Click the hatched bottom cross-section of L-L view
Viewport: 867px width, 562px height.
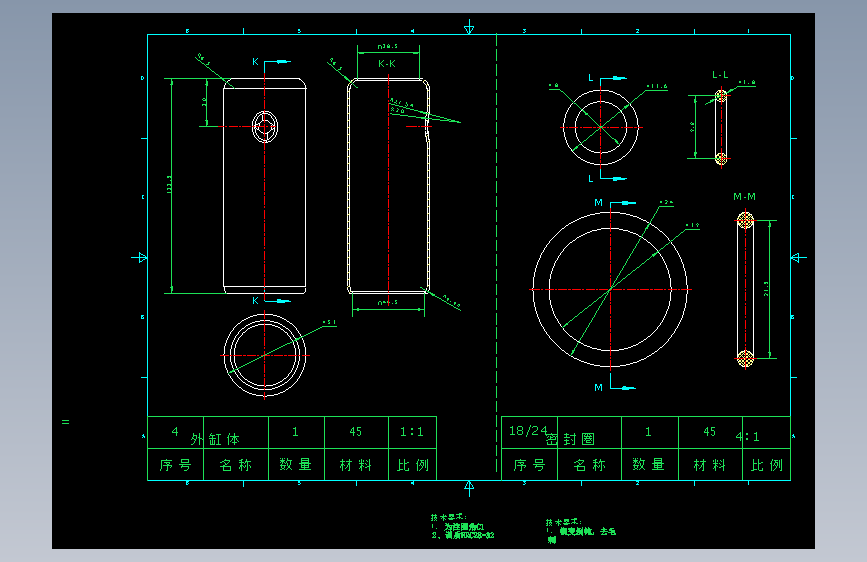[x=721, y=158]
